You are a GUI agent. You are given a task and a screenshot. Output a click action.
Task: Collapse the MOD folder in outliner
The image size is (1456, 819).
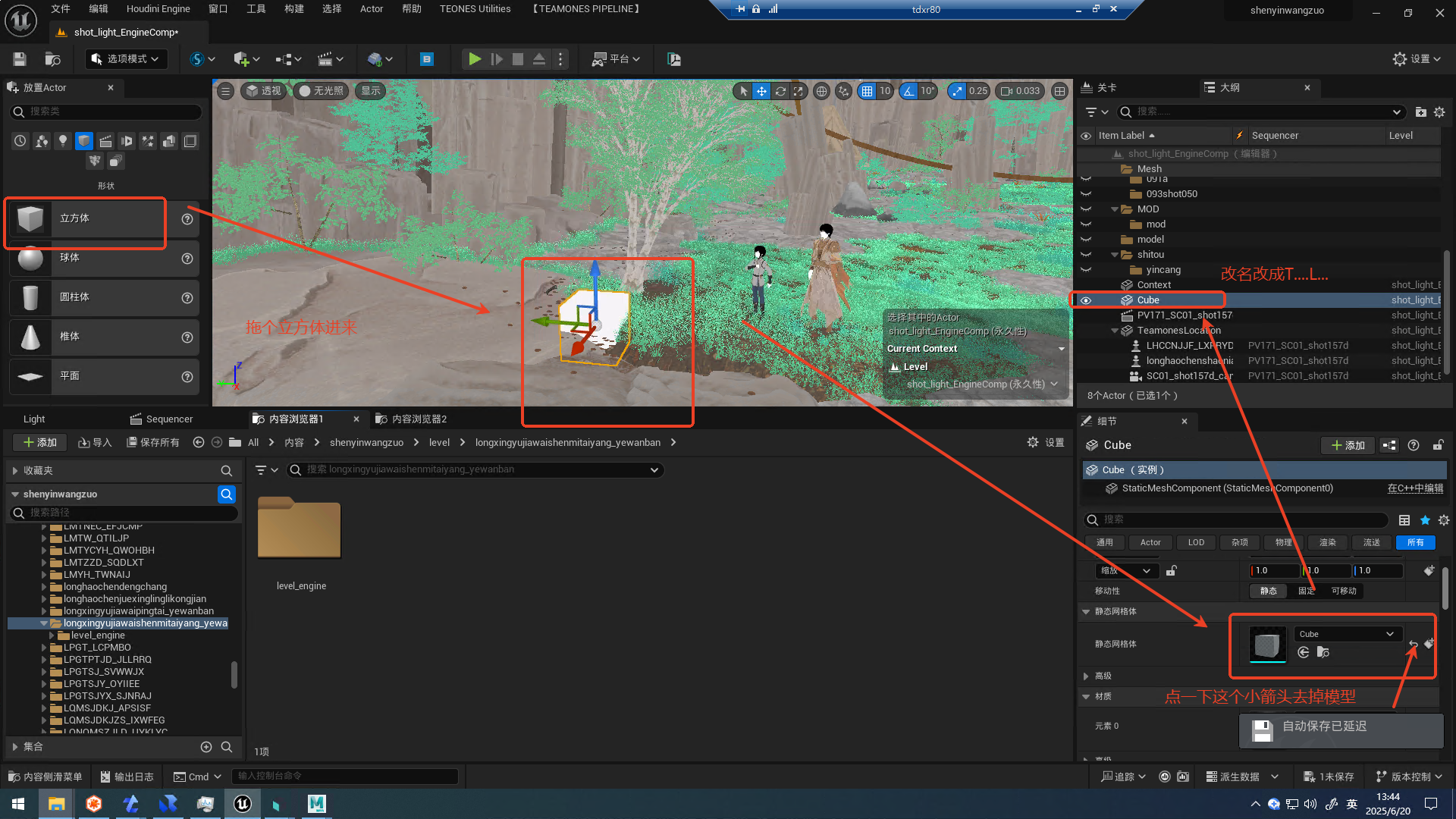(x=1115, y=209)
